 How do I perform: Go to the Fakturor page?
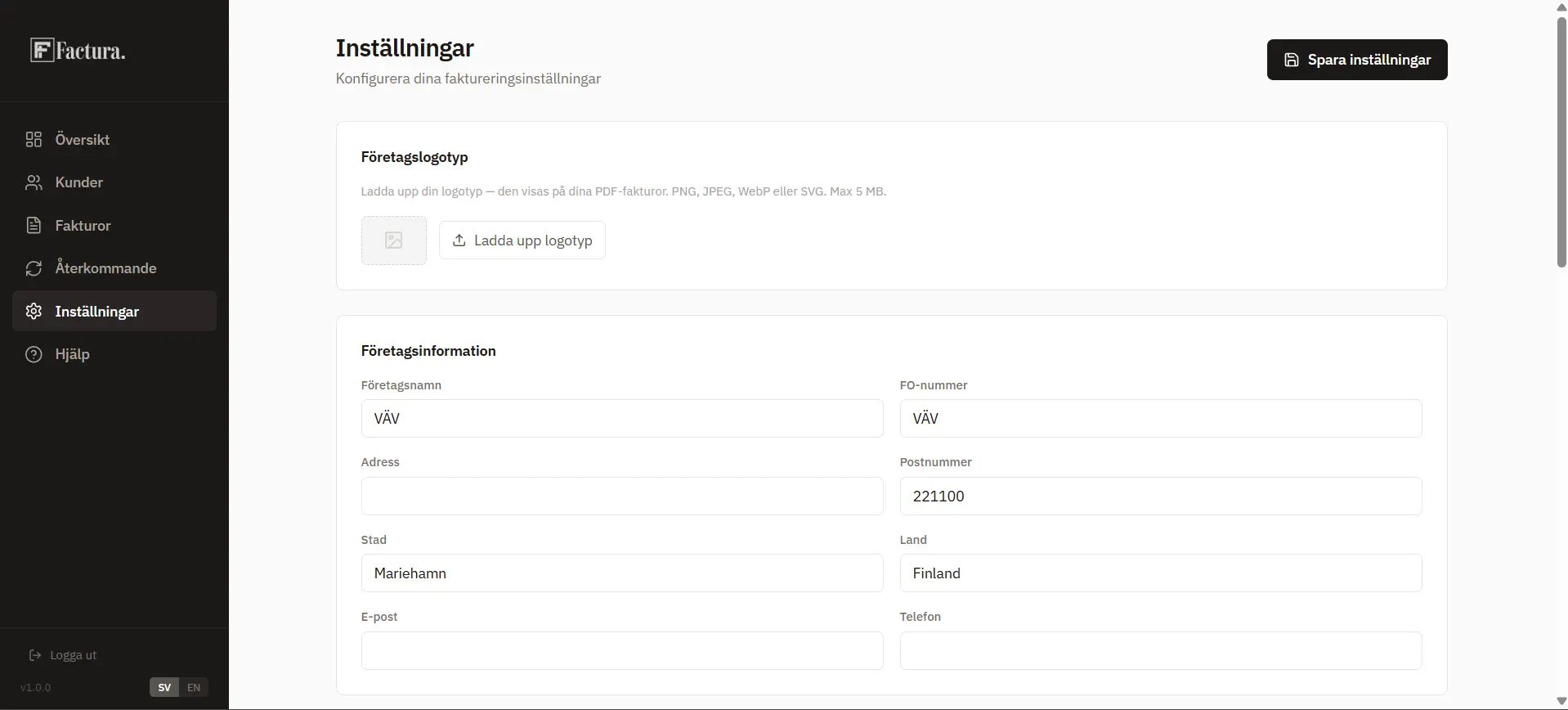(x=83, y=226)
